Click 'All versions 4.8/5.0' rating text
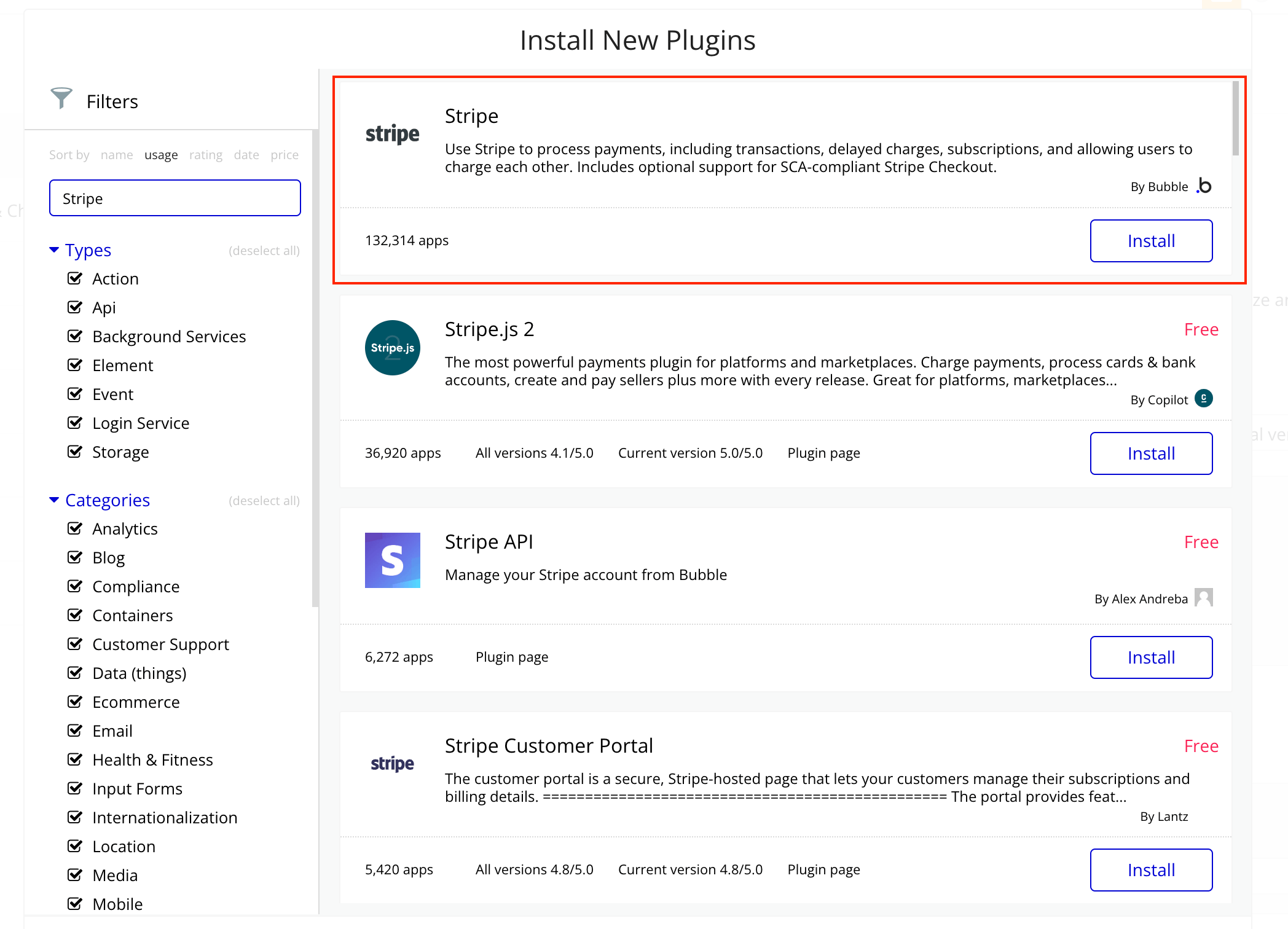Viewport: 1288px width, 929px height. (534, 870)
